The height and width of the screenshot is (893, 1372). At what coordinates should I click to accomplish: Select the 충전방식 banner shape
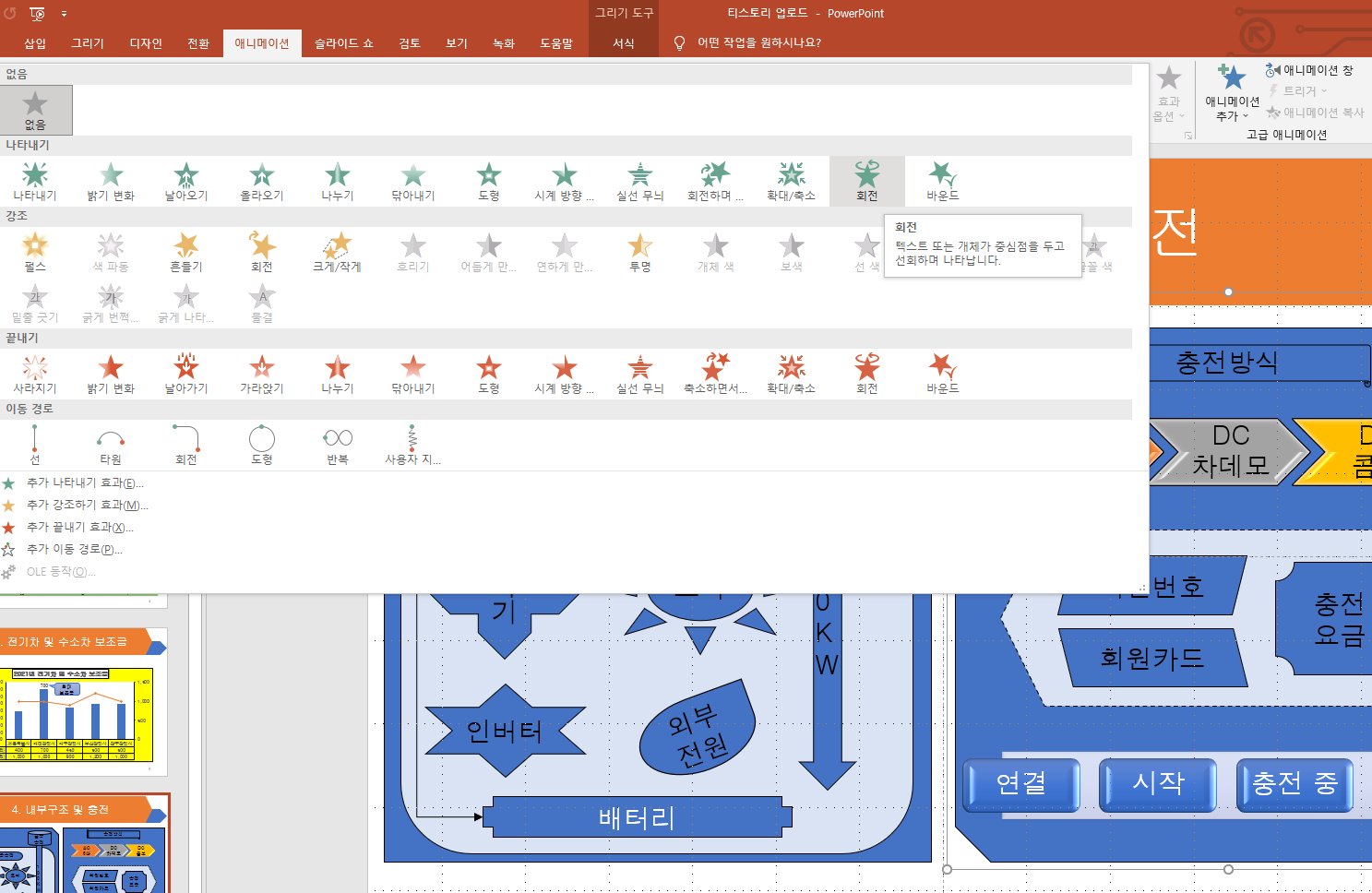tap(1259, 363)
